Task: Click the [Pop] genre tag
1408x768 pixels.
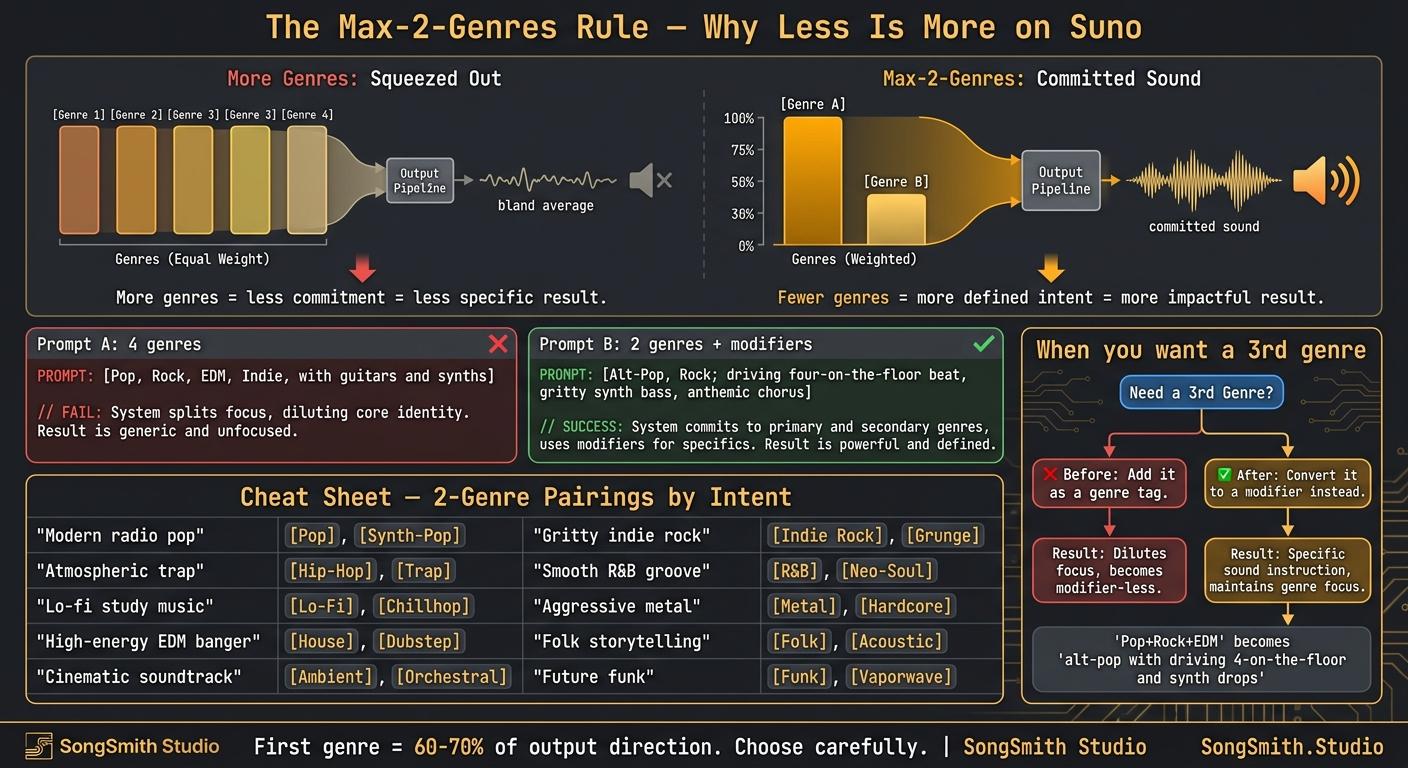Action: (x=312, y=535)
